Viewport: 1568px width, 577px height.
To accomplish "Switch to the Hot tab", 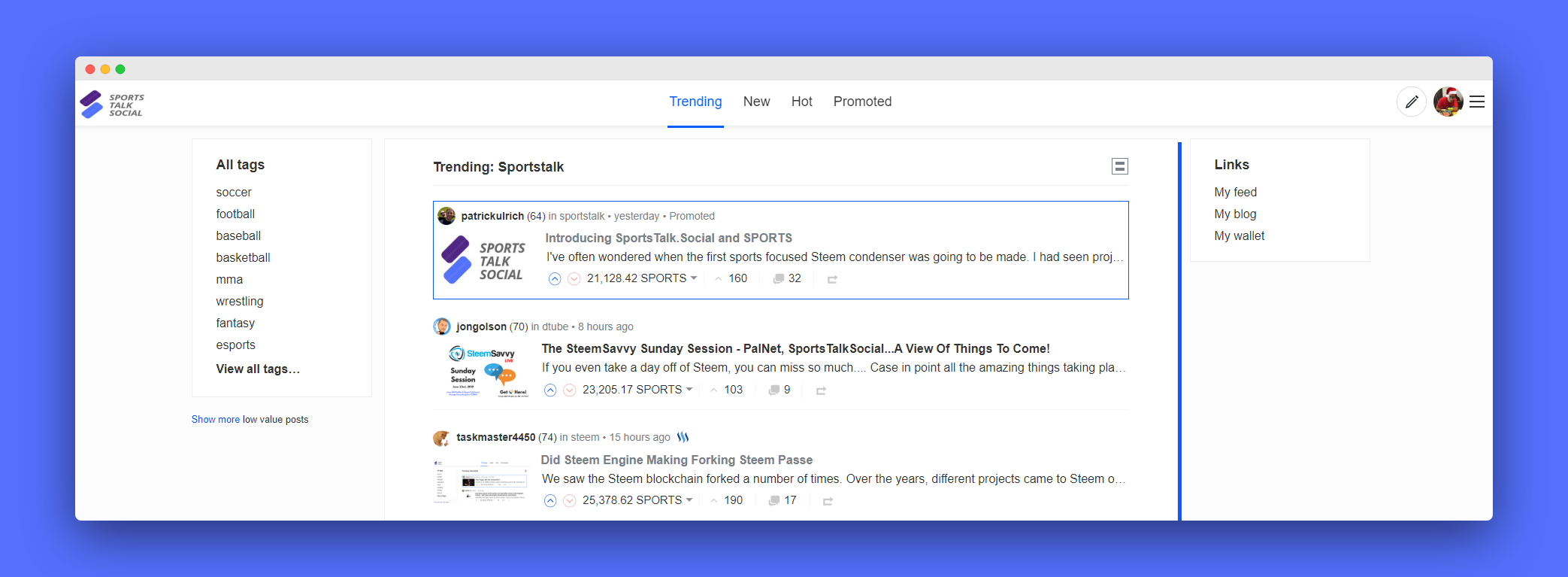I will click(801, 102).
